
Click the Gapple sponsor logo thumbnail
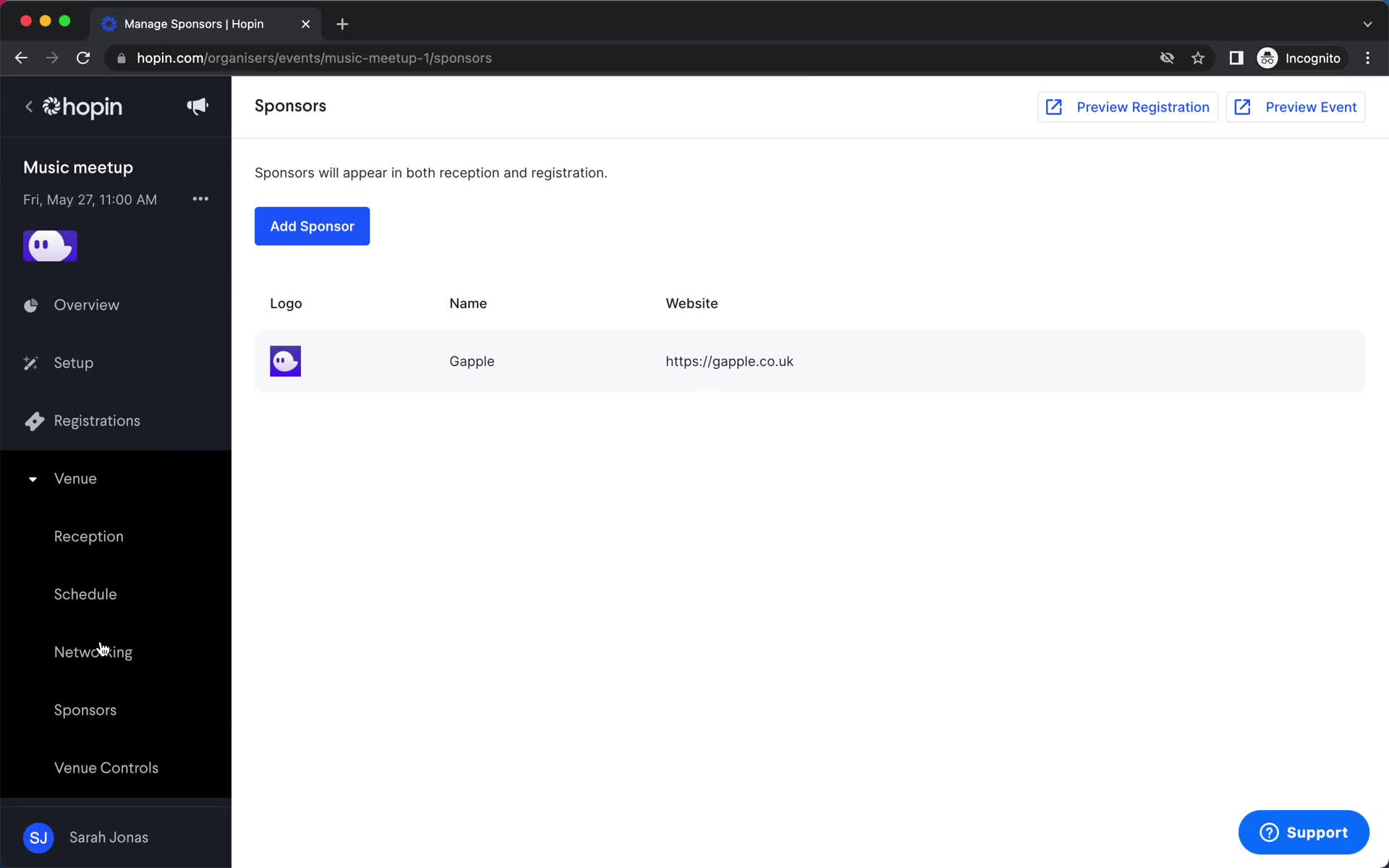[285, 361]
